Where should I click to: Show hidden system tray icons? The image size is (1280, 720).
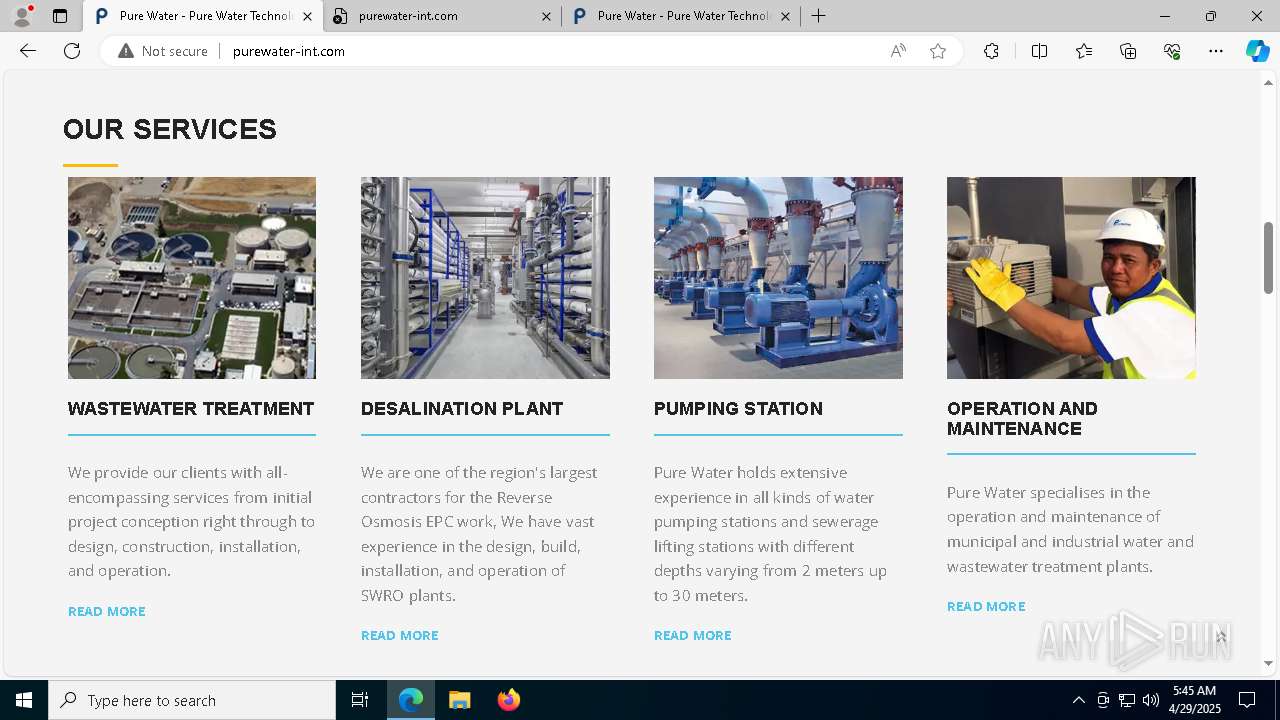click(x=1078, y=700)
